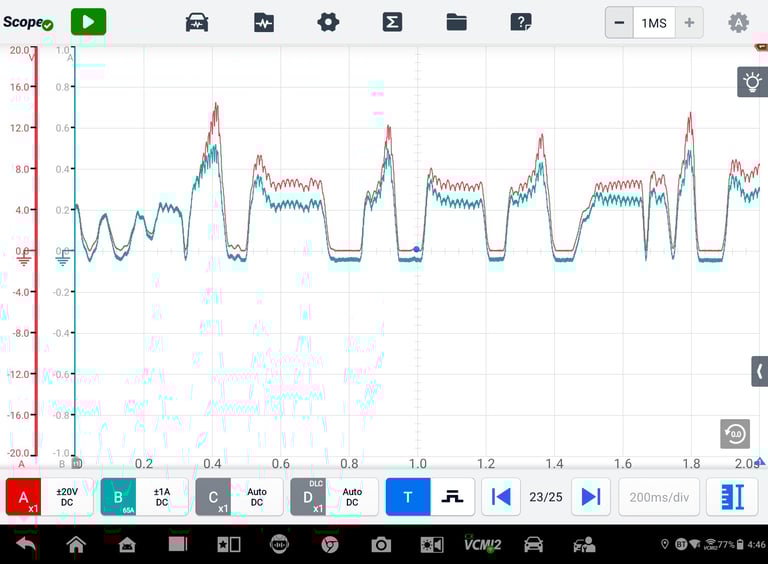The image size is (768, 564).
Task: Select the teal channel B current axis
Action: coord(74,251)
